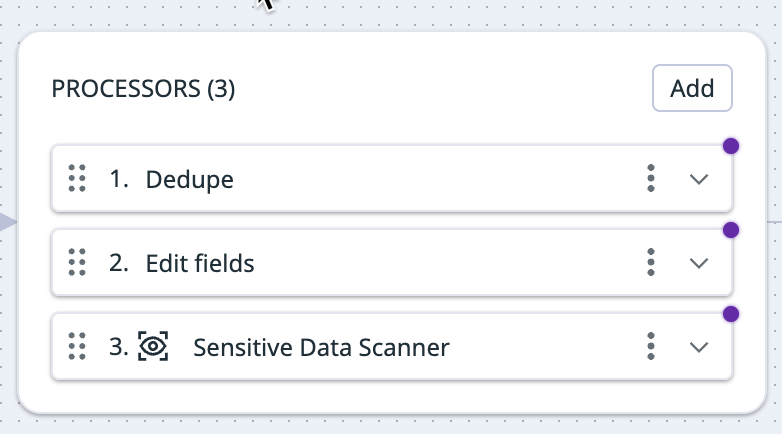
Task: Click the purple dot on Sensitive Data Scanner
Action: [731, 314]
